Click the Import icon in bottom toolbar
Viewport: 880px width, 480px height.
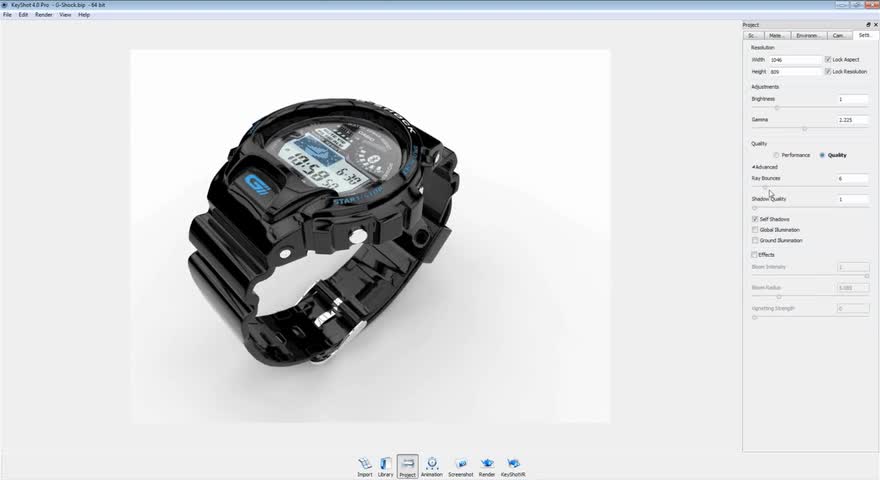point(365,467)
